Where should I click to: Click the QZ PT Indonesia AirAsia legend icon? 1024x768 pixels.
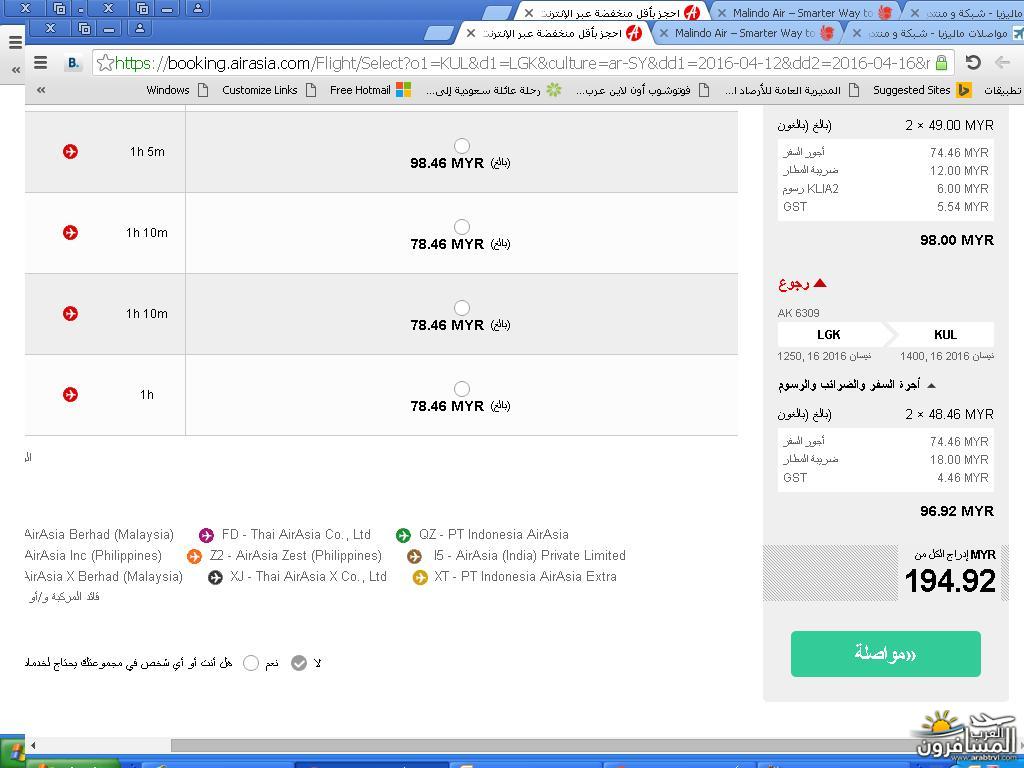[x=404, y=536]
